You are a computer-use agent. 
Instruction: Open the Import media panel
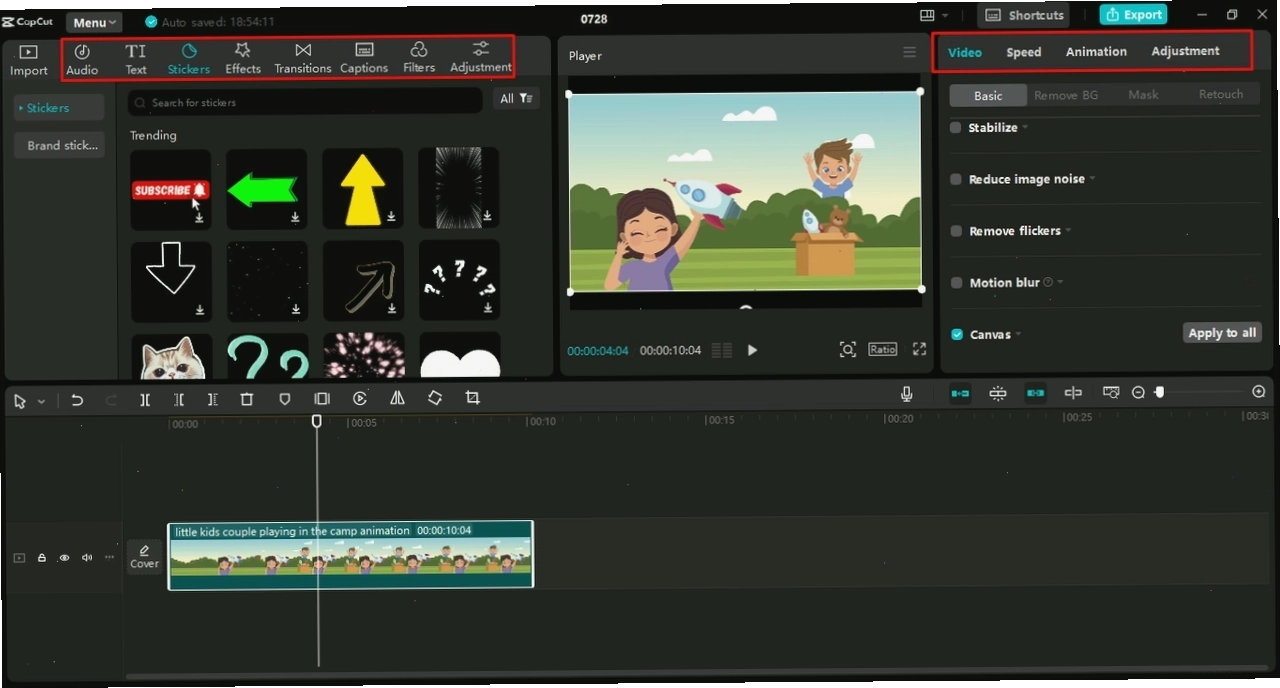pyautogui.click(x=29, y=60)
